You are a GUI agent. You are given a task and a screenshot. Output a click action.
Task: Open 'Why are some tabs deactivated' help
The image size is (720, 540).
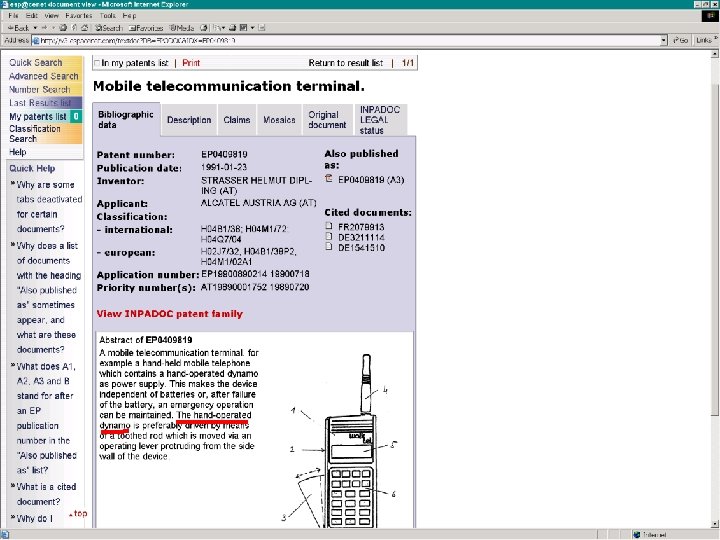point(49,207)
